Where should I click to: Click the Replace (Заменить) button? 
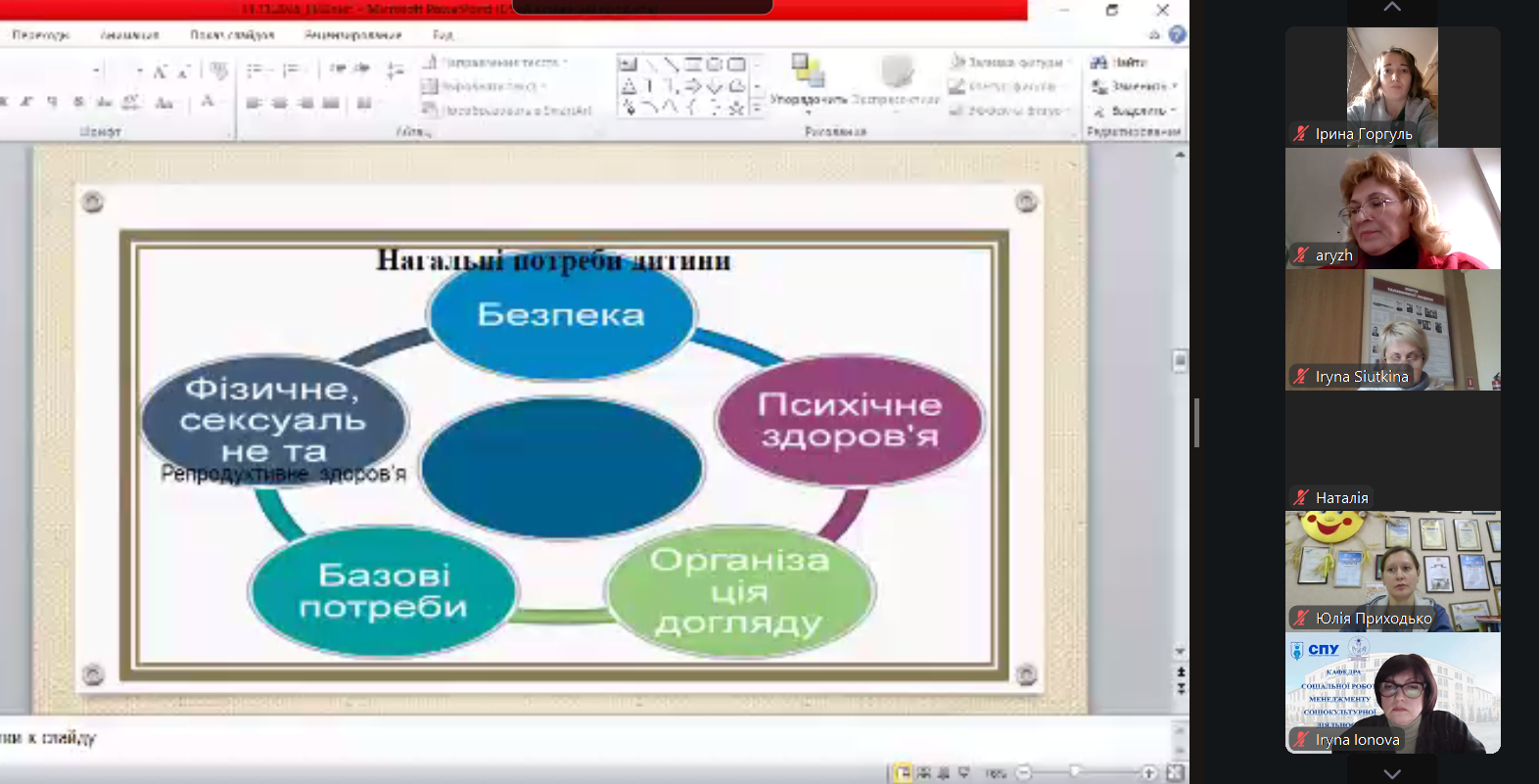(1134, 87)
